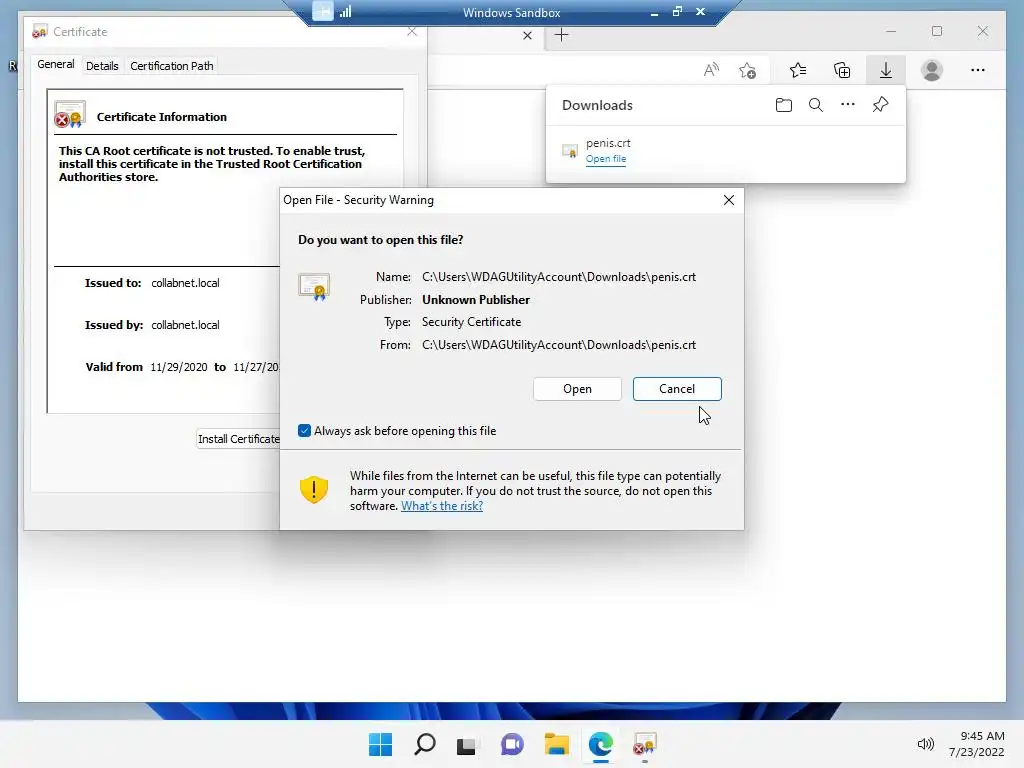Image resolution: width=1024 pixels, height=768 pixels.
Task: Close the current Edge browser tab
Action: [528, 35]
